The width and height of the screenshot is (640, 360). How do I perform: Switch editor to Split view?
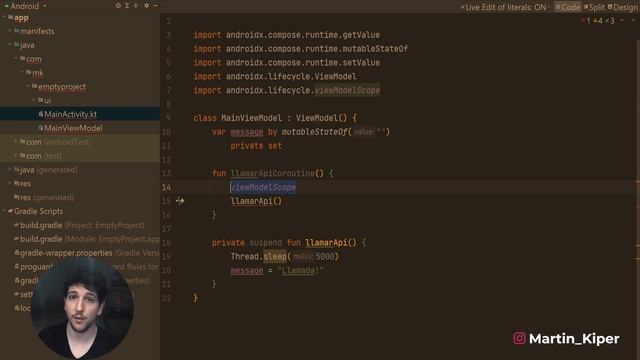(594, 7)
